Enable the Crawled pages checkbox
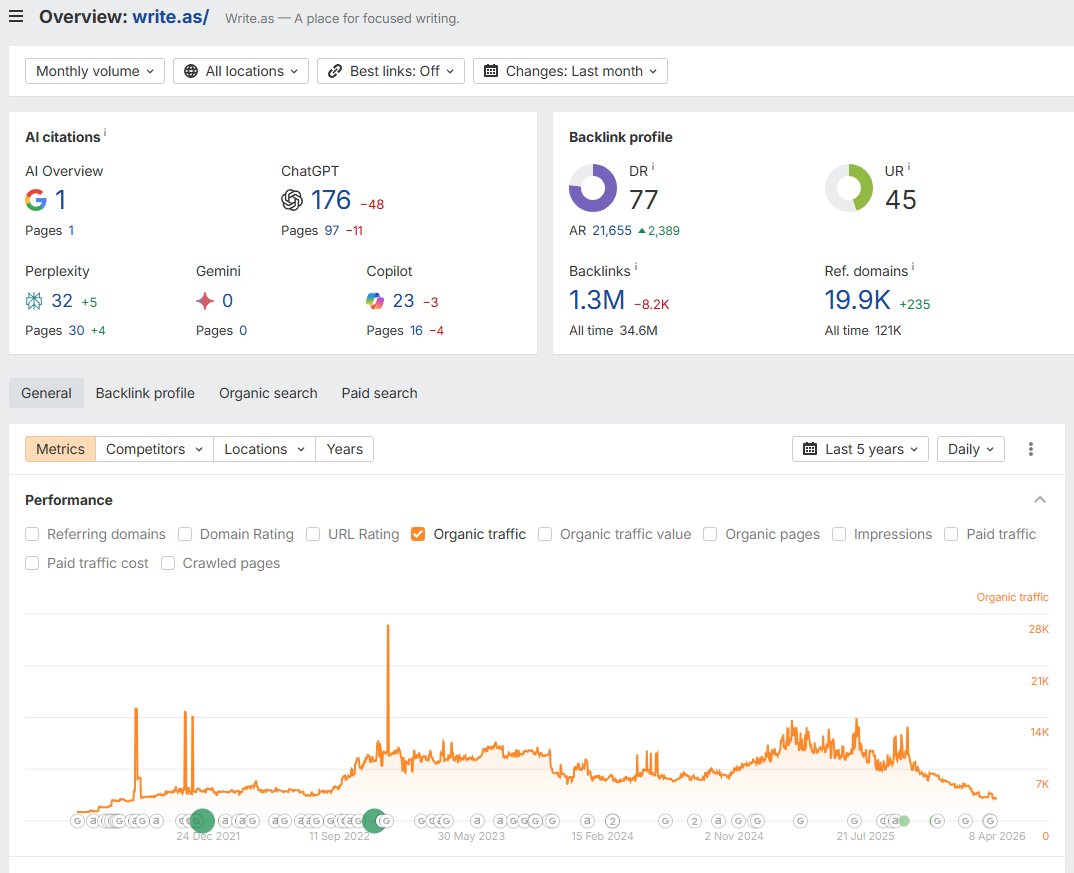This screenshot has height=873, width=1074. pyautogui.click(x=168, y=563)
